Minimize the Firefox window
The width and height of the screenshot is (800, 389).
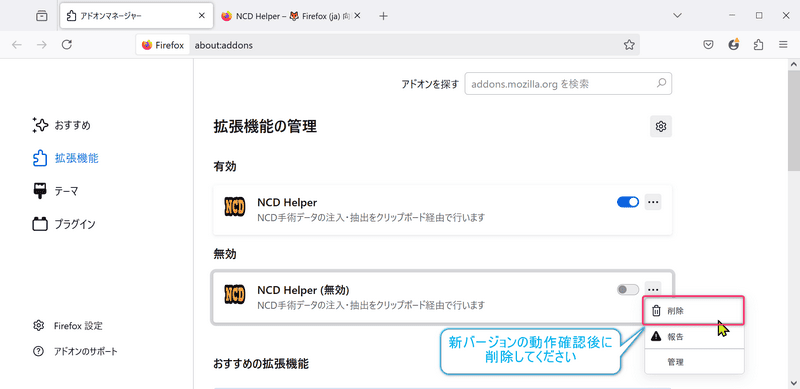tap(733, 16)
